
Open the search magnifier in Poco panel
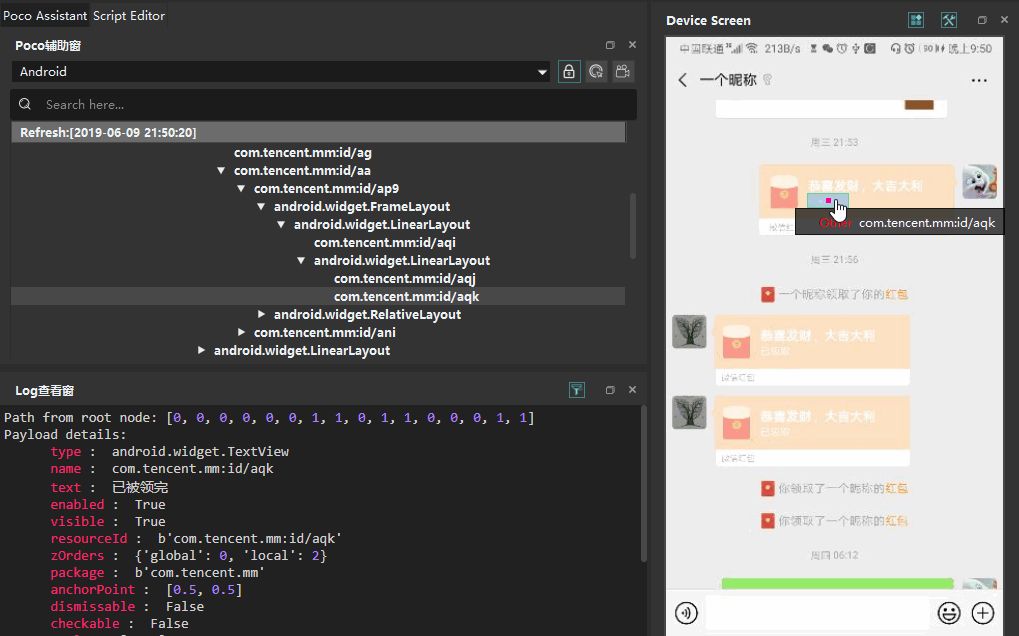(x=25, y=104)
